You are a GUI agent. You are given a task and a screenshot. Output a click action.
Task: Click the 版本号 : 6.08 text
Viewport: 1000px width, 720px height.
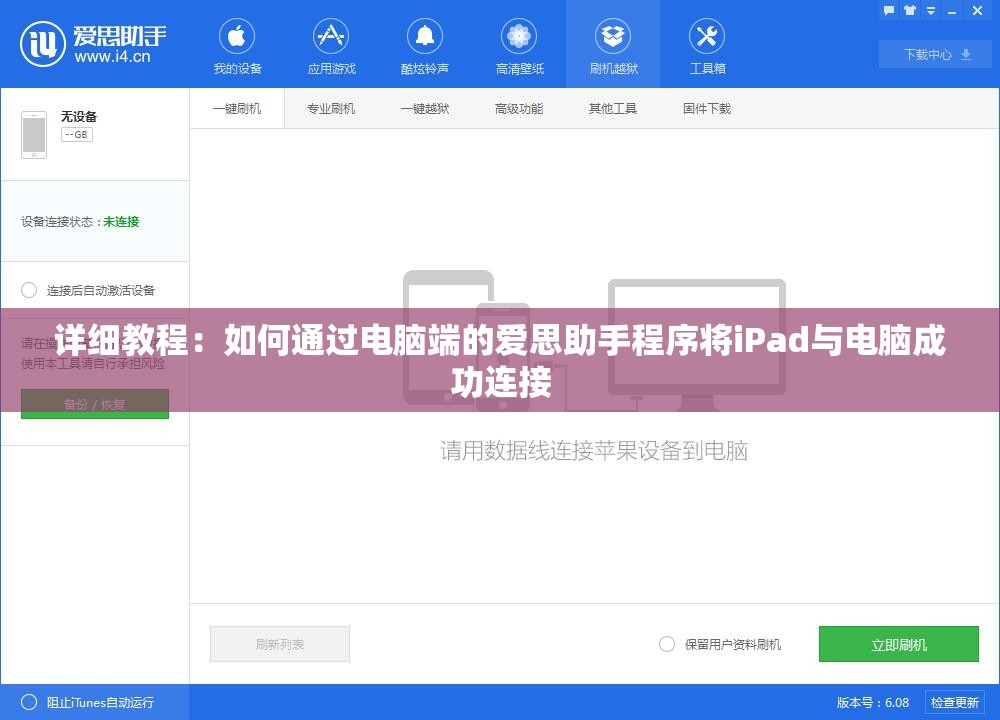[x=872, y=702]
